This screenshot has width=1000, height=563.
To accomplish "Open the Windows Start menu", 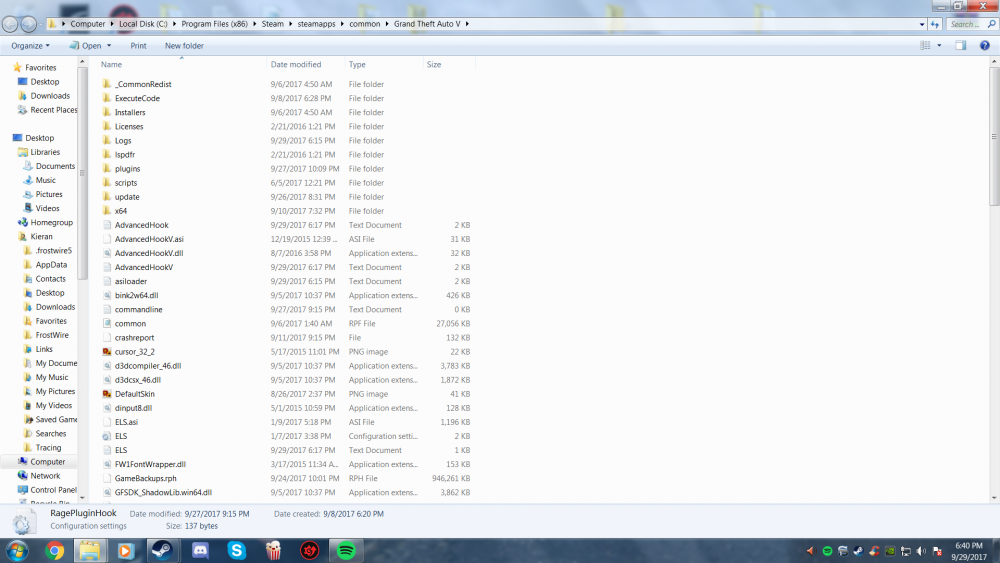I will pos(17,550).
